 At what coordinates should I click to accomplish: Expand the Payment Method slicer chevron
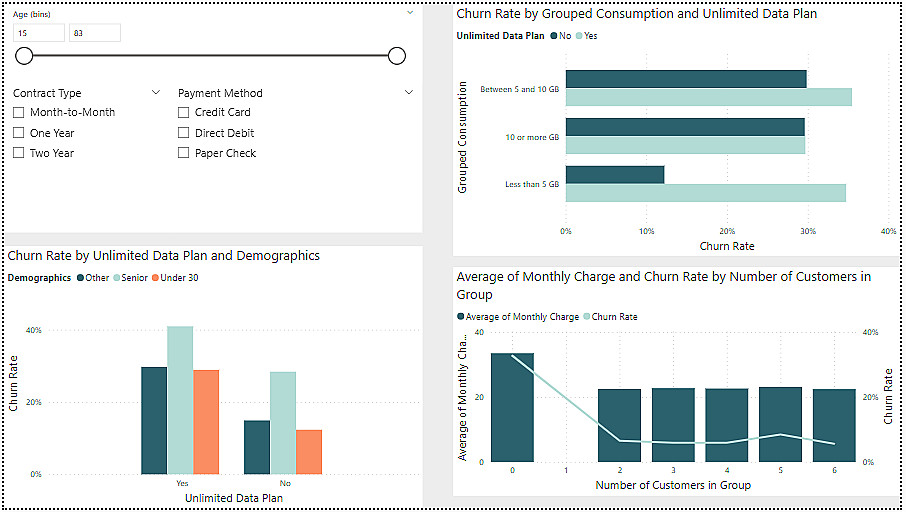pos(409,92)
